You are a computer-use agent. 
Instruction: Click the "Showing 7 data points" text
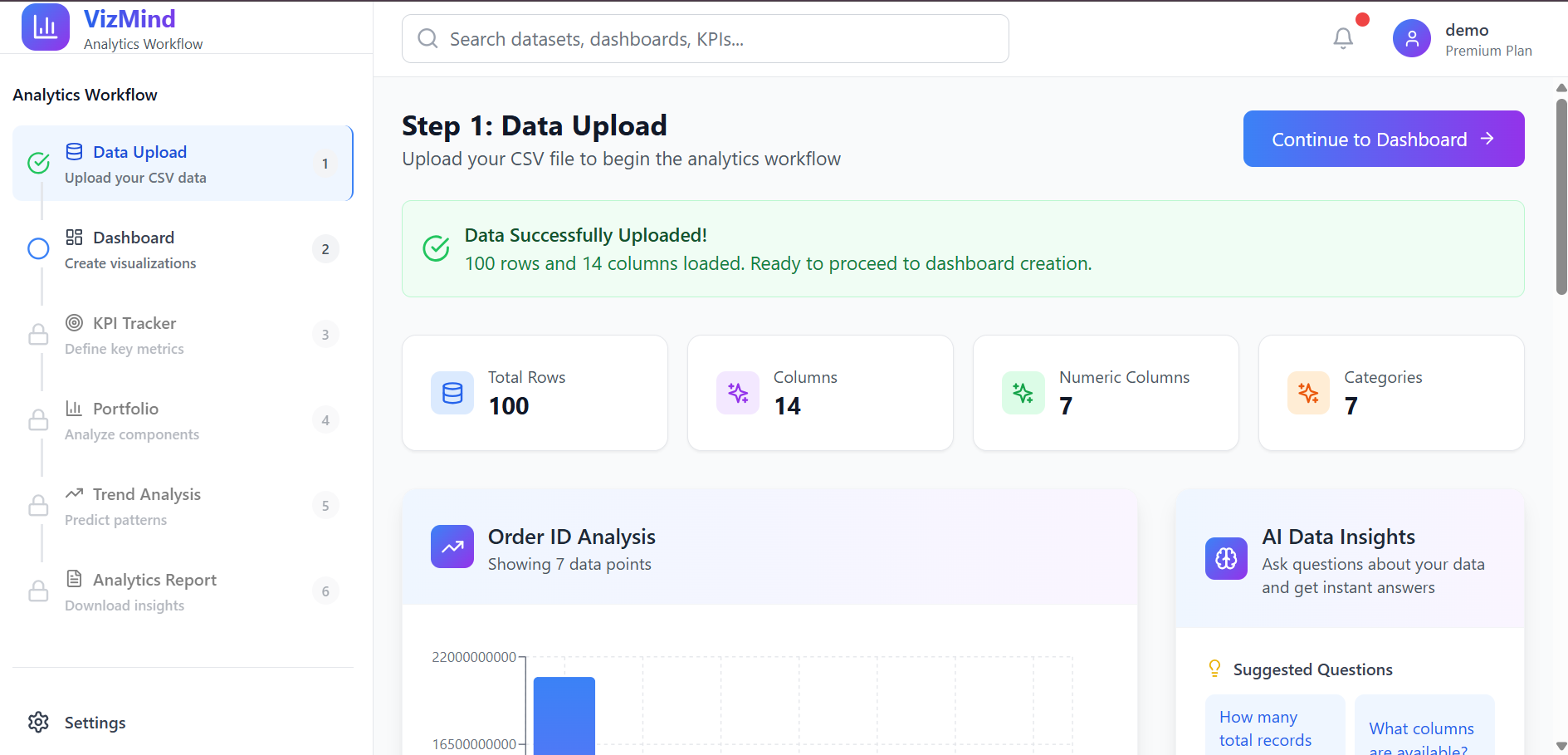point(569,564)
